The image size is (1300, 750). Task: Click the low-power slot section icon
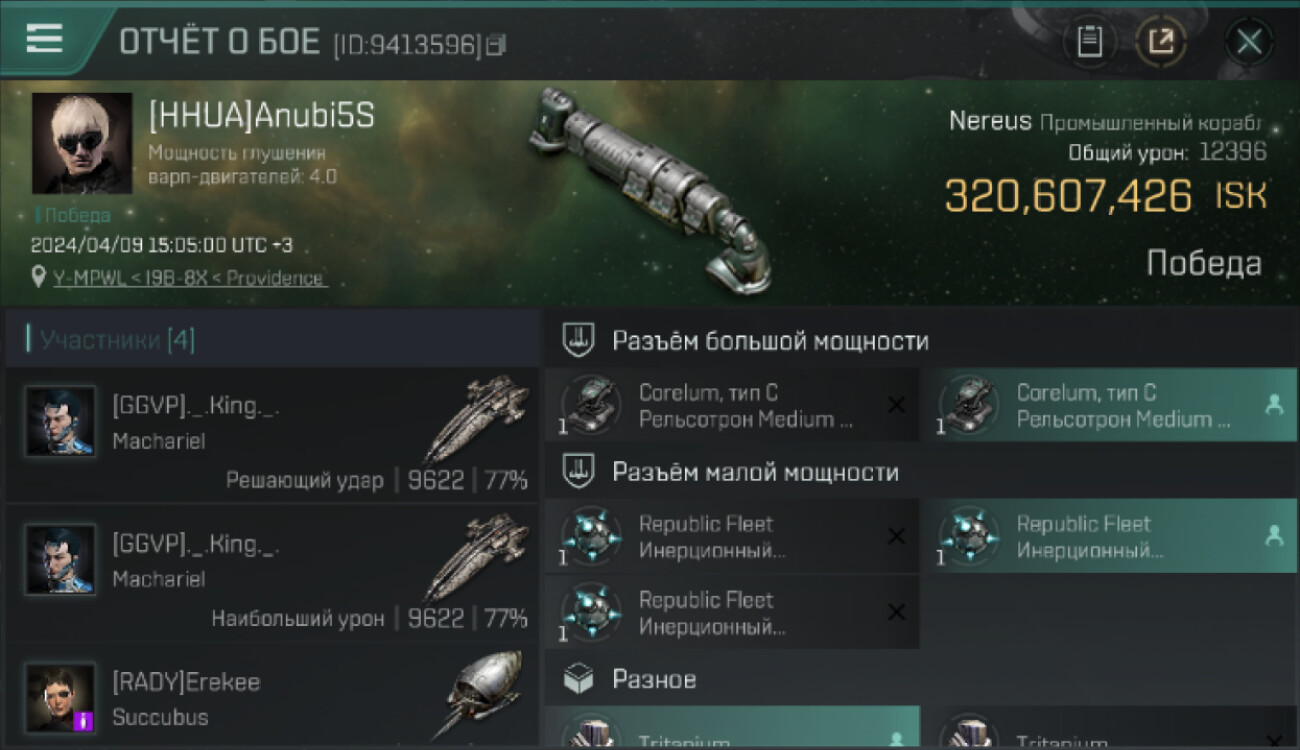(x=580, y=471)
